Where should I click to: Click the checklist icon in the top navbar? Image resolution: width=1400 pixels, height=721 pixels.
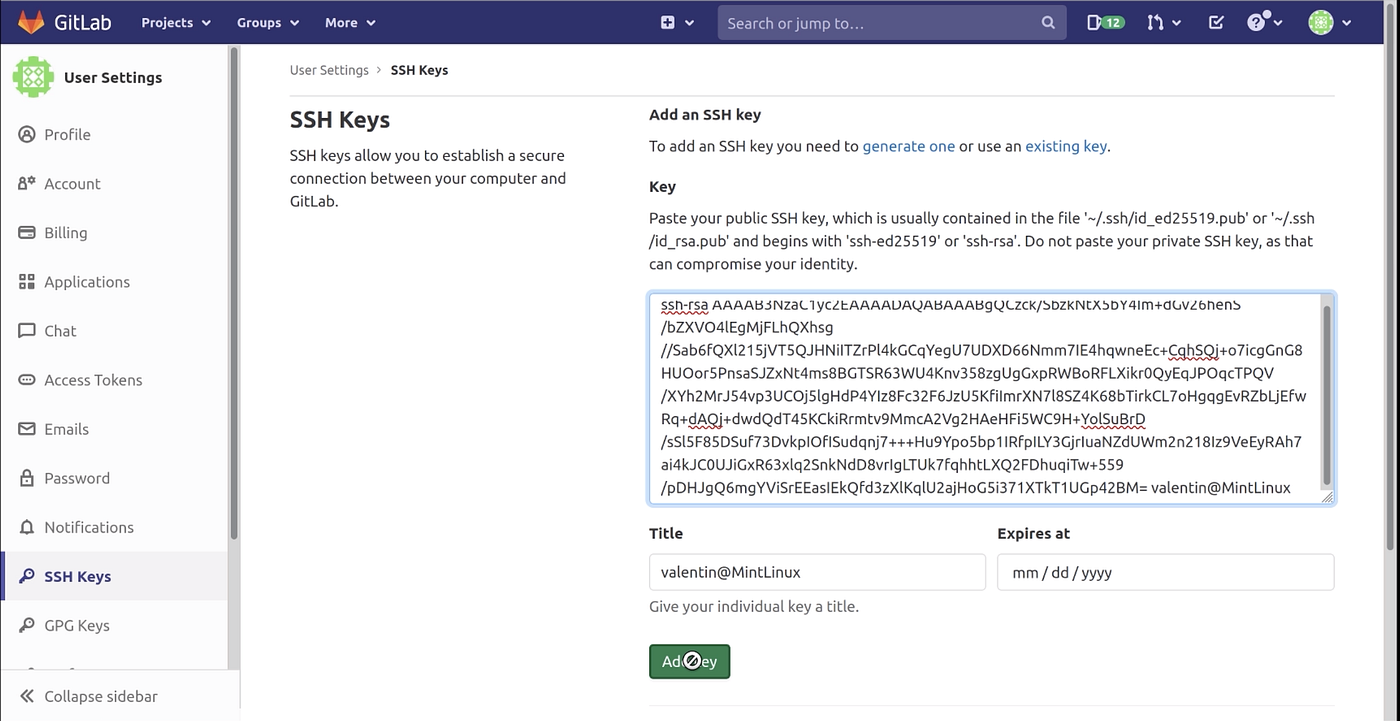1215,21
